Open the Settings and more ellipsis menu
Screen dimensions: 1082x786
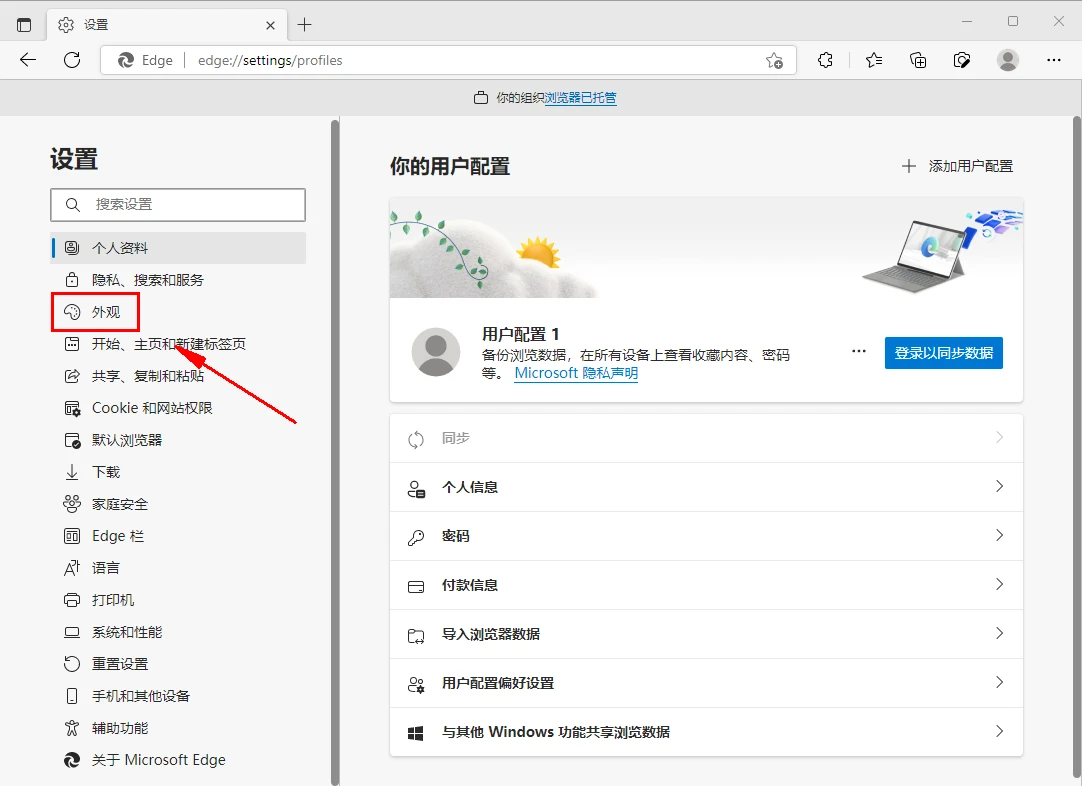pyautogui.click(x=1054, y=60)
